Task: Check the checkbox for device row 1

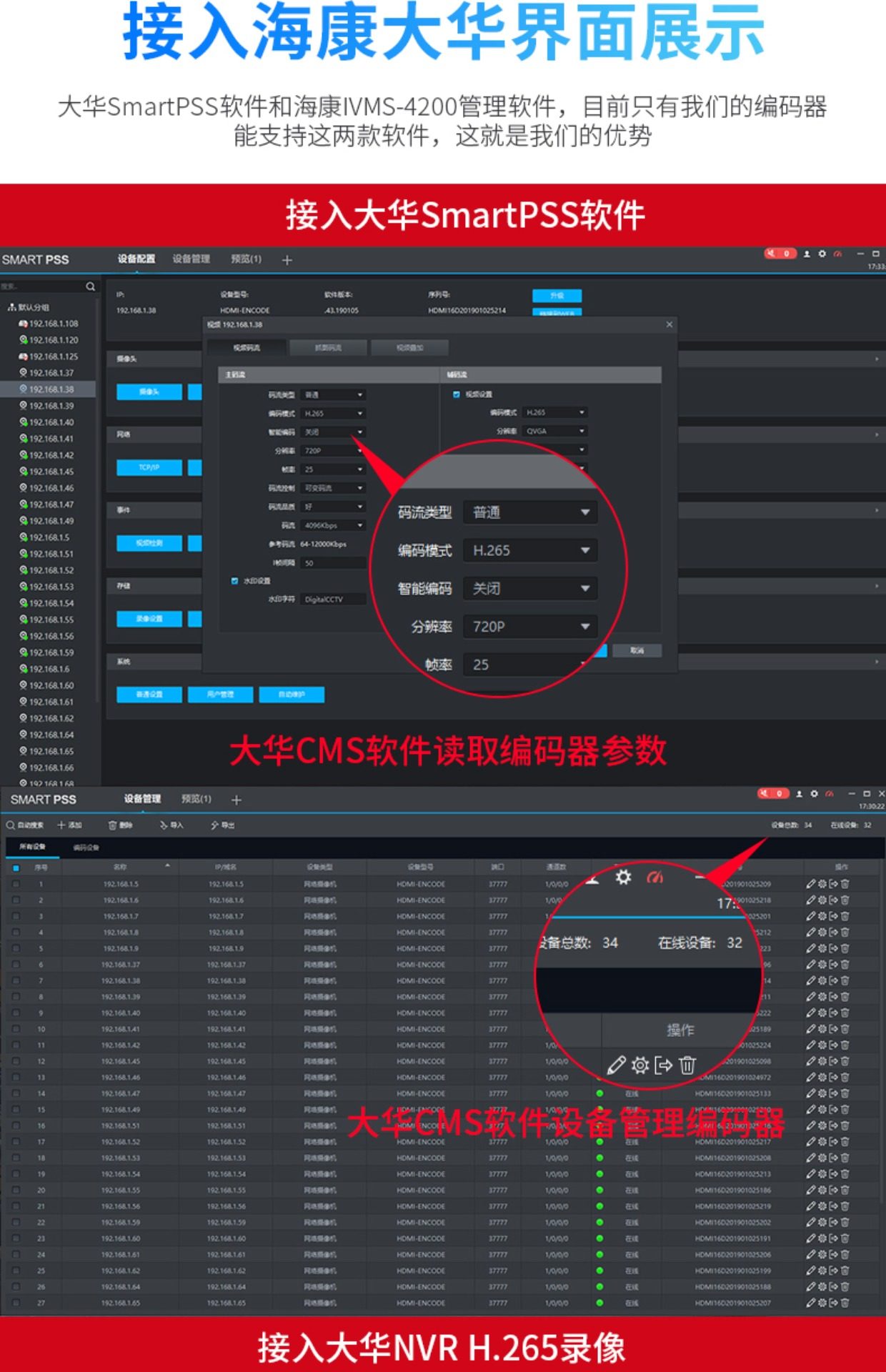Action: point(16,884)
